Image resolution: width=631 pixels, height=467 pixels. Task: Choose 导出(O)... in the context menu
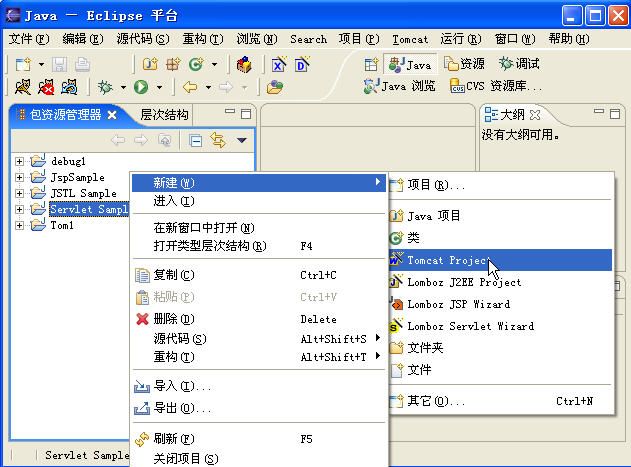click(x=259, y=409)
